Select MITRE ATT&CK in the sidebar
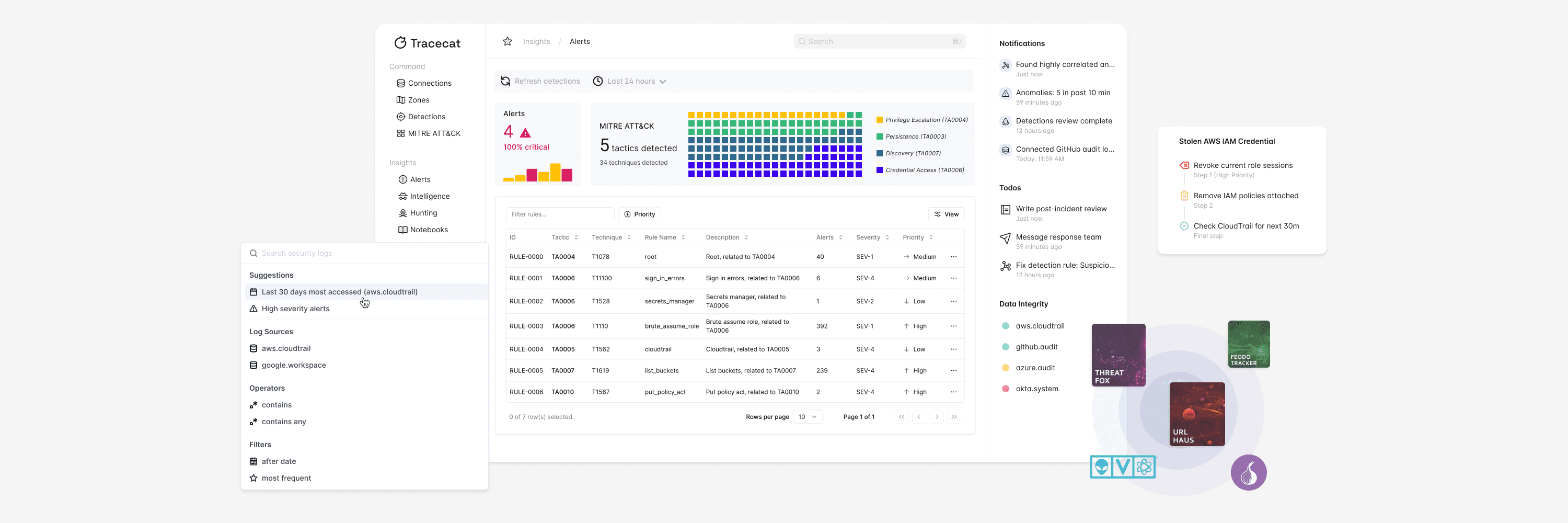 [x=434, y=133]
